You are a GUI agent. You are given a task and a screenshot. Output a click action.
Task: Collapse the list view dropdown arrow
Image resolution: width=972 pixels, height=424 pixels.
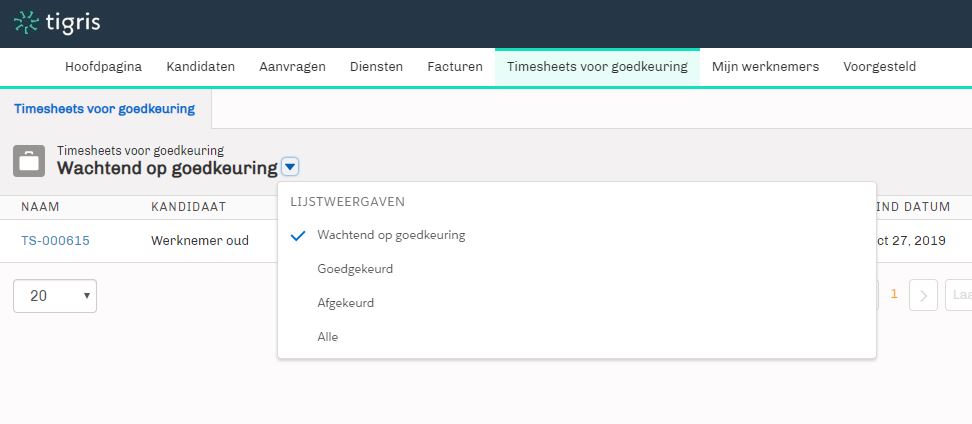[291, 167]
